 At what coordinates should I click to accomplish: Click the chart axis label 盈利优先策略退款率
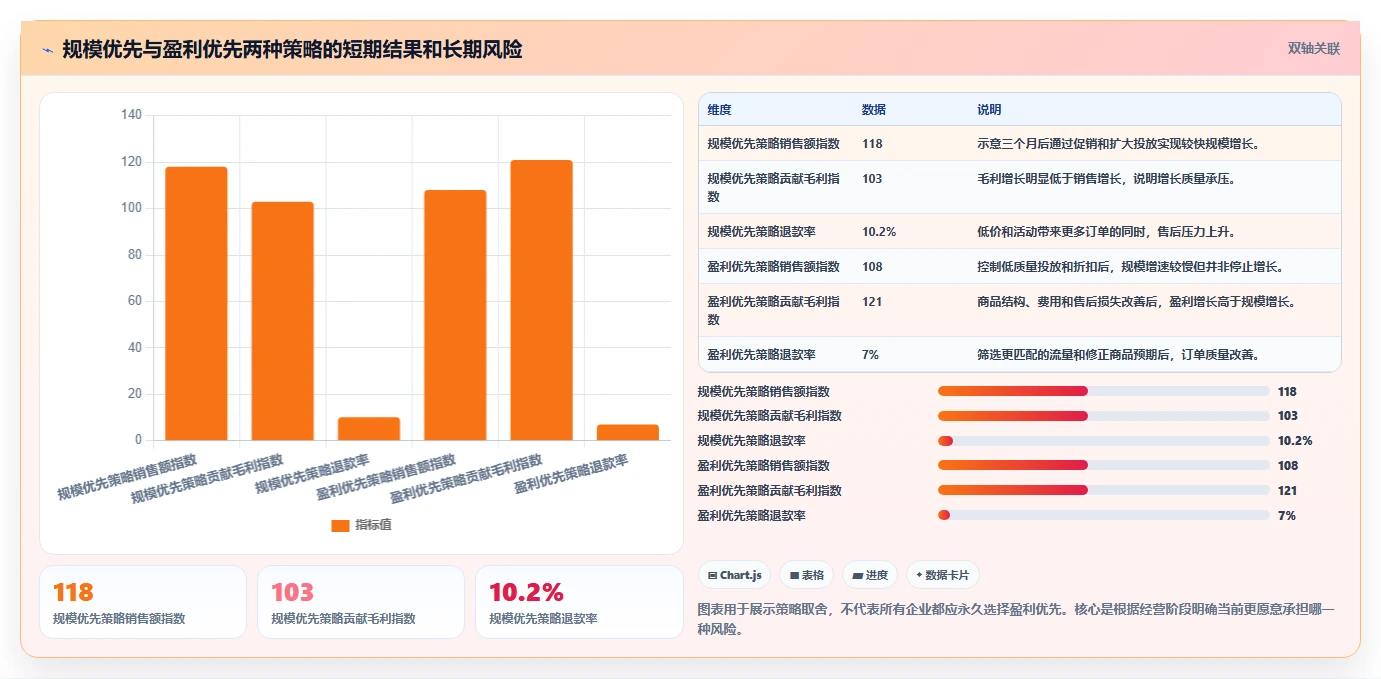(x=571, y=474)
